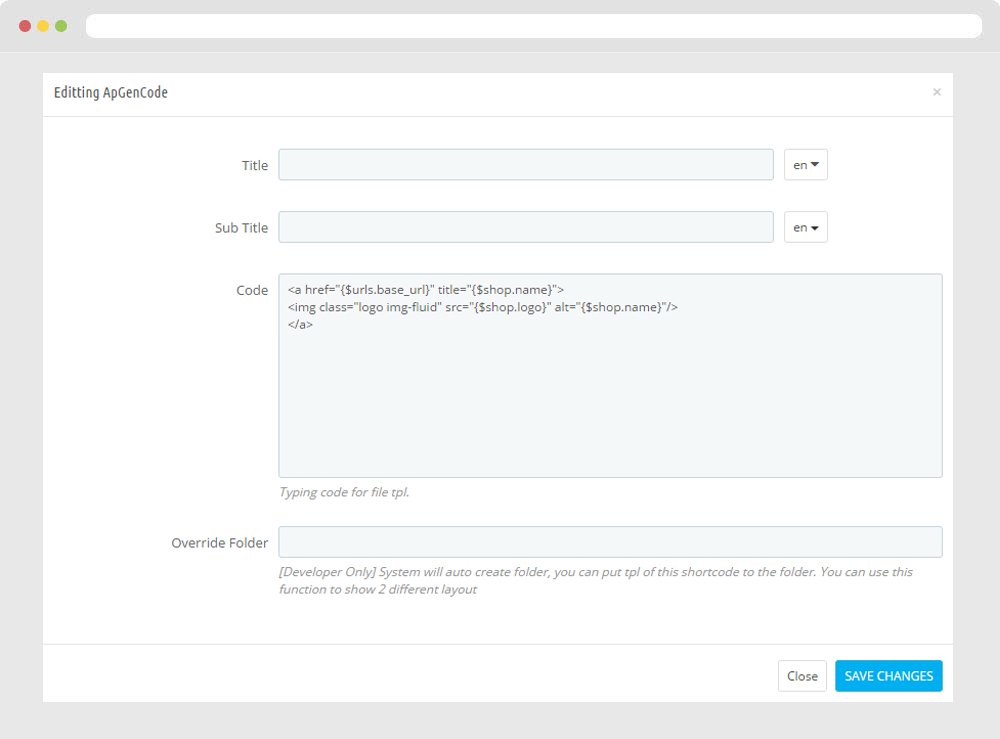
Task: Click the "<a href="{$urls.base_url}"" code line
Action: point(426,290)
